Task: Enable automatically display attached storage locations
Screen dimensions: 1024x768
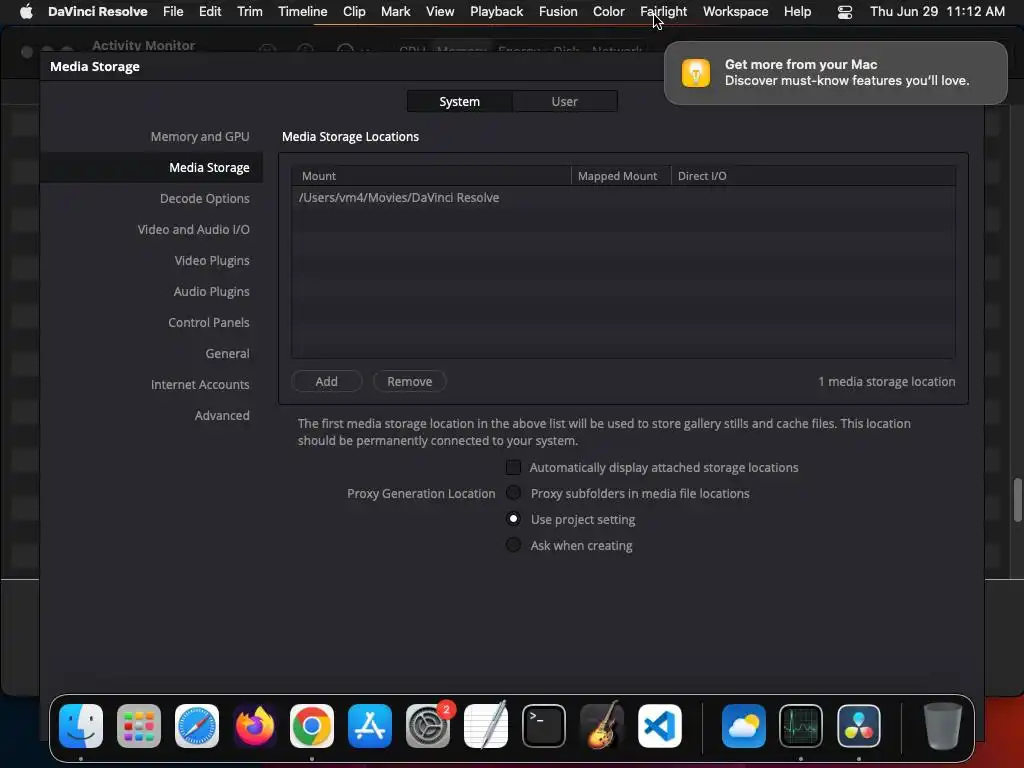Action: point(513,468)
